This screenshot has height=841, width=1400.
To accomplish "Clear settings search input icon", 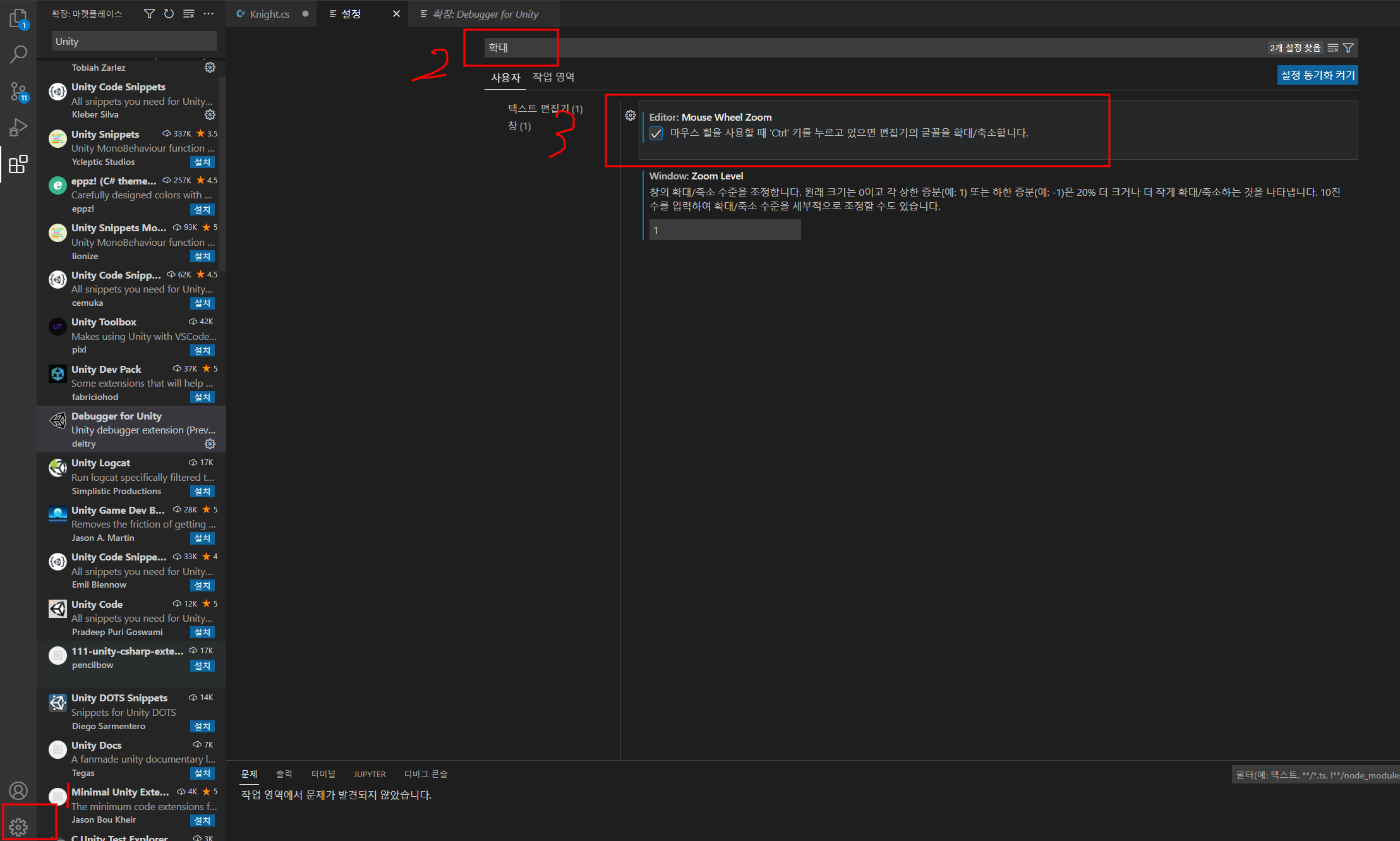I will (x=1333, y=48).
